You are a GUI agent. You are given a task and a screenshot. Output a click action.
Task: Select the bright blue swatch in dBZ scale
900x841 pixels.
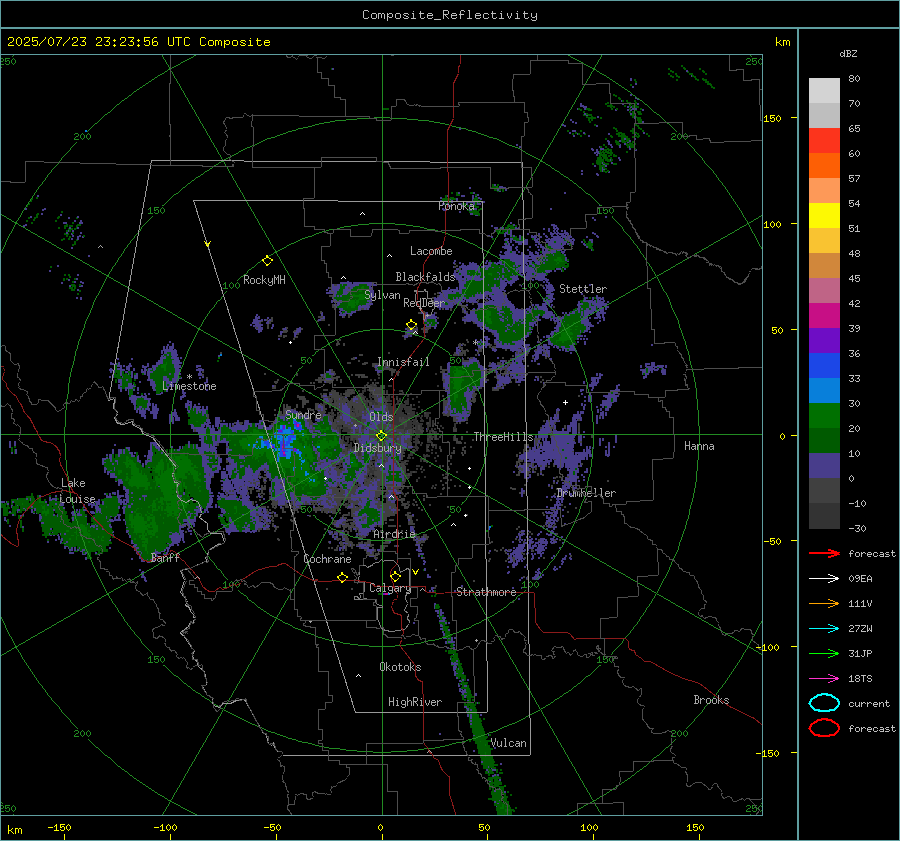(824, 366)
